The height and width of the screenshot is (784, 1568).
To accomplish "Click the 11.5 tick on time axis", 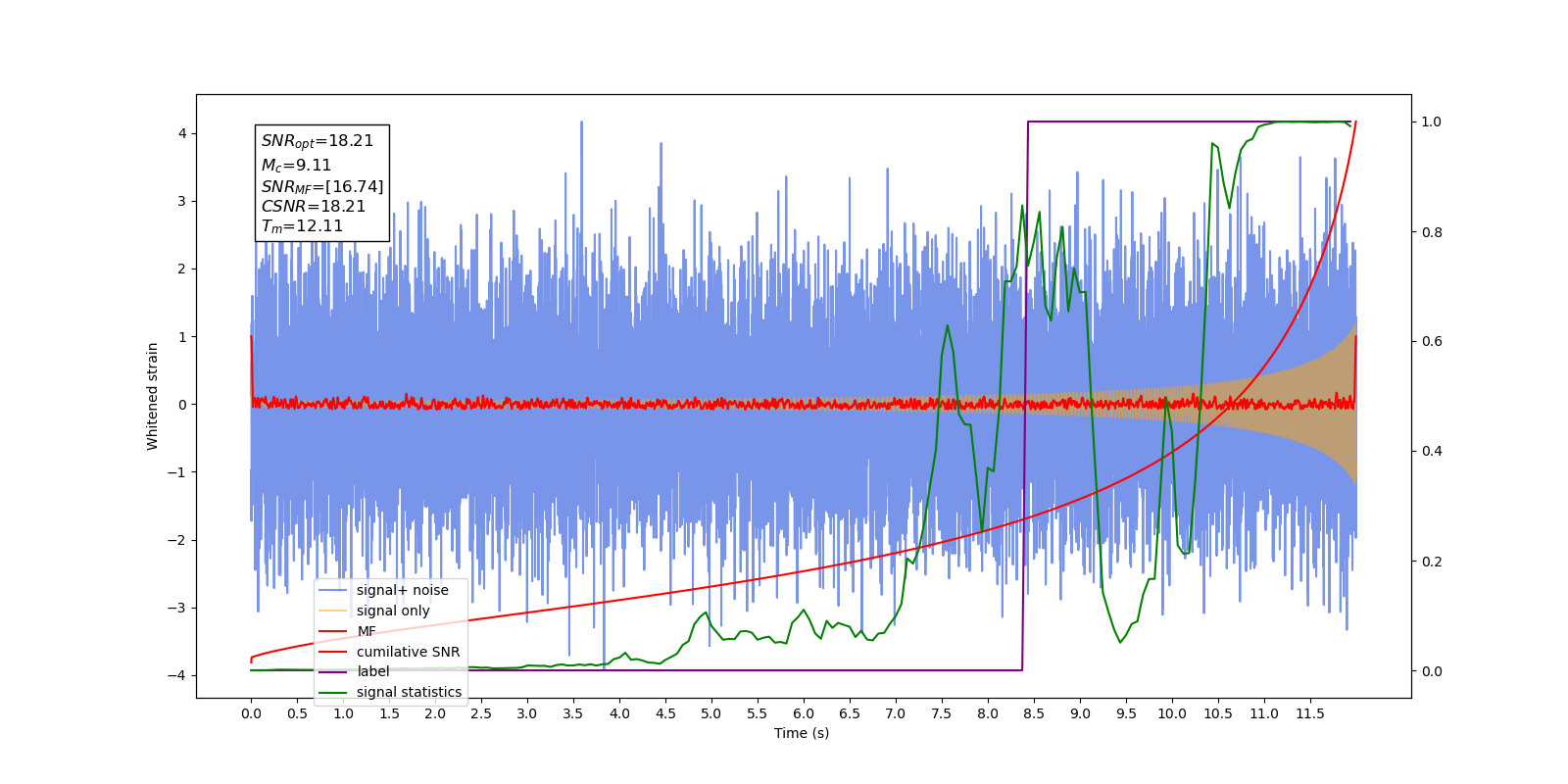I will click(x=1310, y=713).
